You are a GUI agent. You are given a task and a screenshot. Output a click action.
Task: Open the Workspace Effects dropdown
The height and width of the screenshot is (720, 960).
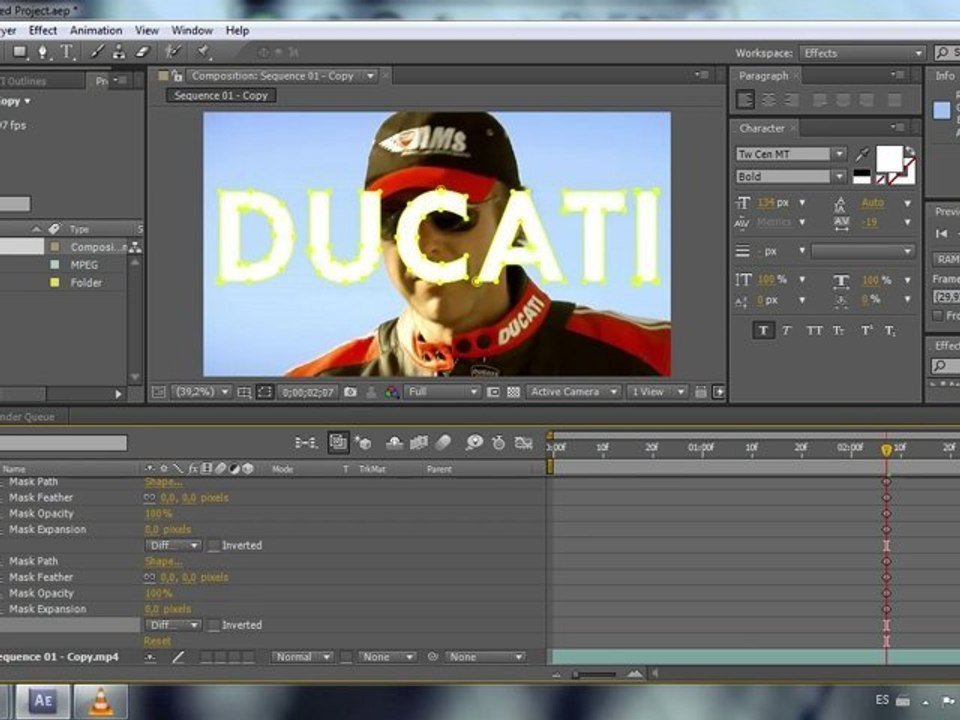(862, 53)
